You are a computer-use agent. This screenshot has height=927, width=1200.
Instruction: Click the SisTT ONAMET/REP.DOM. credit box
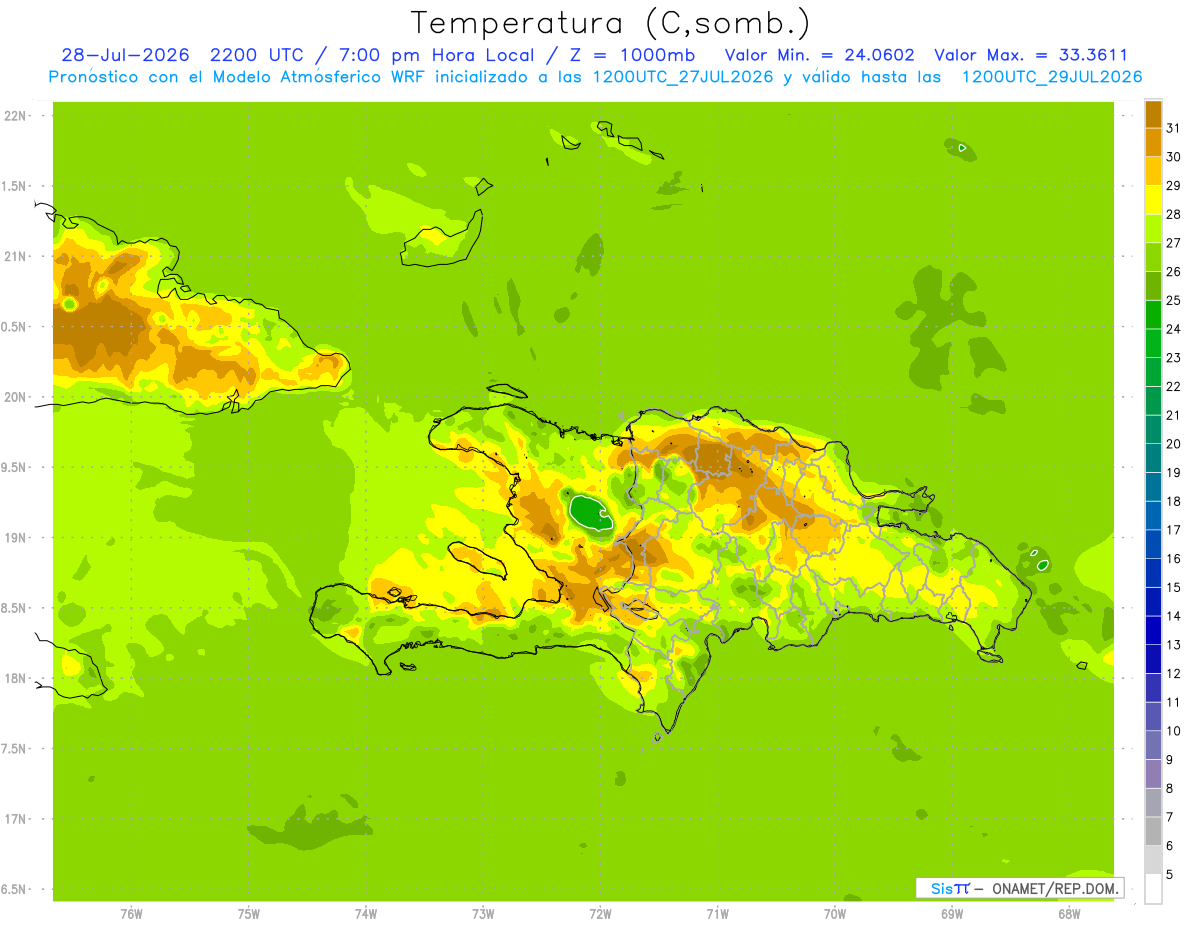point(1019,888)
